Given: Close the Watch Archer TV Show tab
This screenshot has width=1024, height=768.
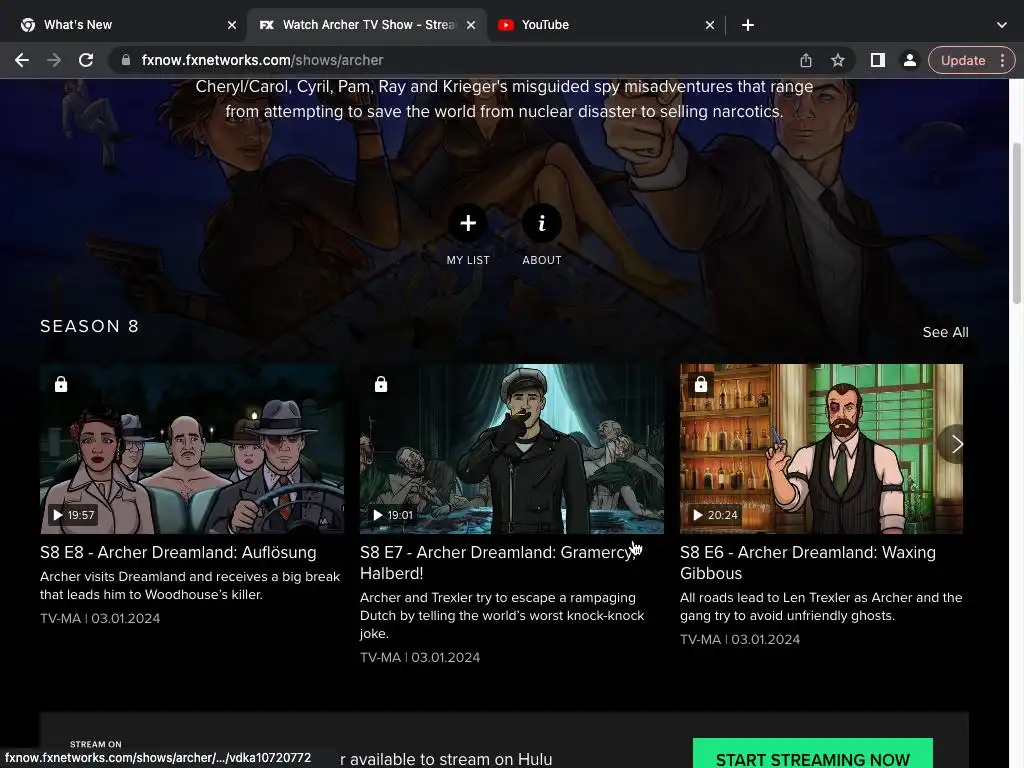Looking at the screenshot, I should pos(471,25).
